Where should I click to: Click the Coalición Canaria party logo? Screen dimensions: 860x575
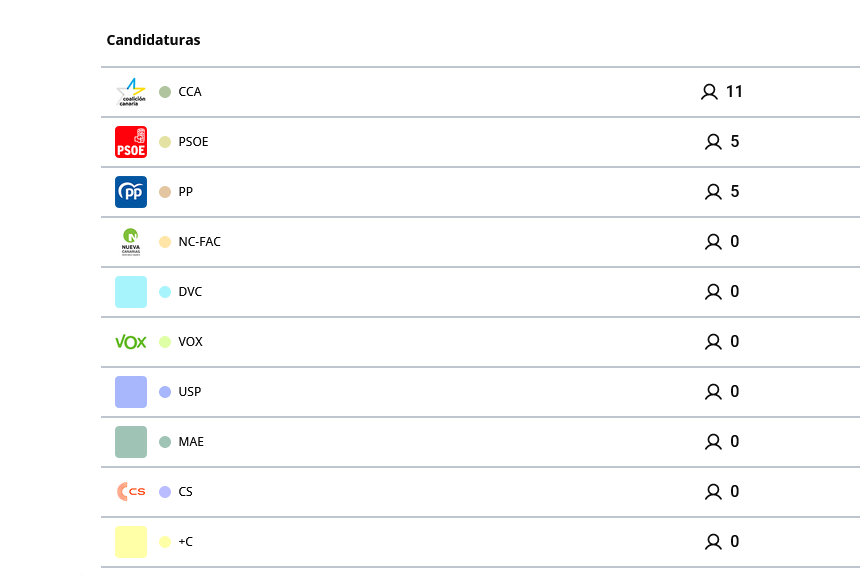click(131, 92)
